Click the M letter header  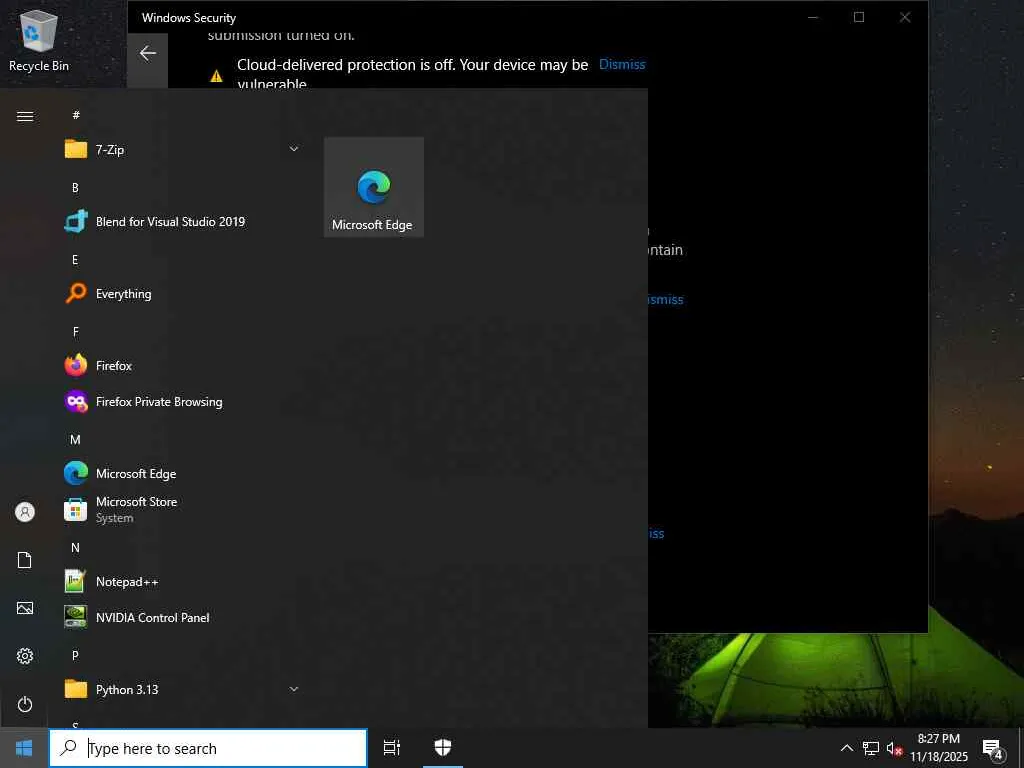[x=75, y=440]
